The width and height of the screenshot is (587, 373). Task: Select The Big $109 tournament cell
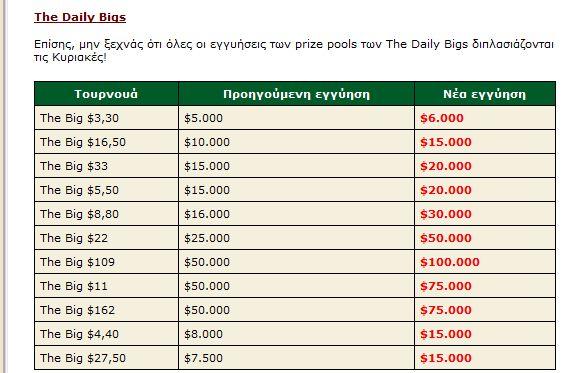click(106, 262)
